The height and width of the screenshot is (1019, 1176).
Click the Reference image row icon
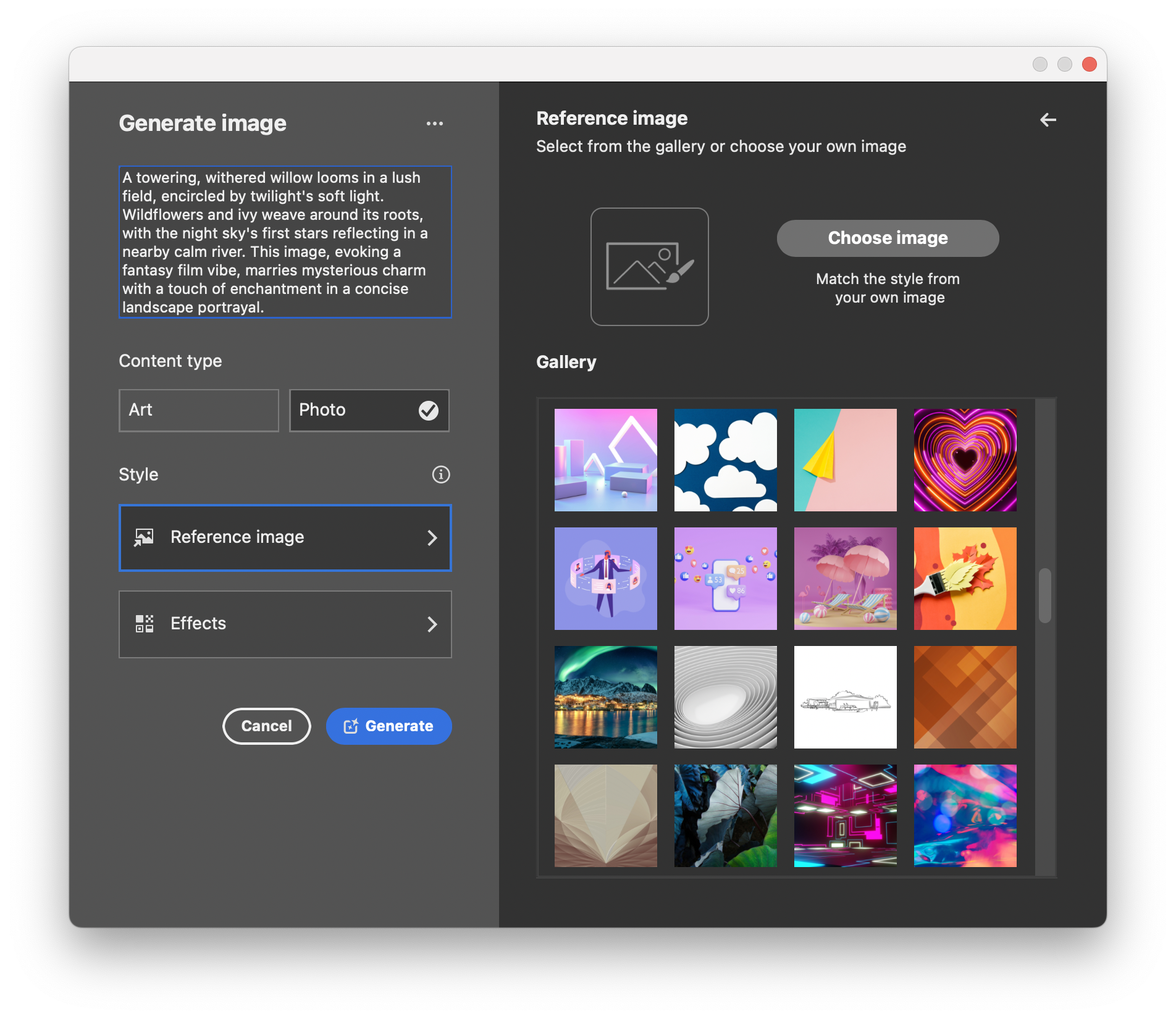point(145,537)
